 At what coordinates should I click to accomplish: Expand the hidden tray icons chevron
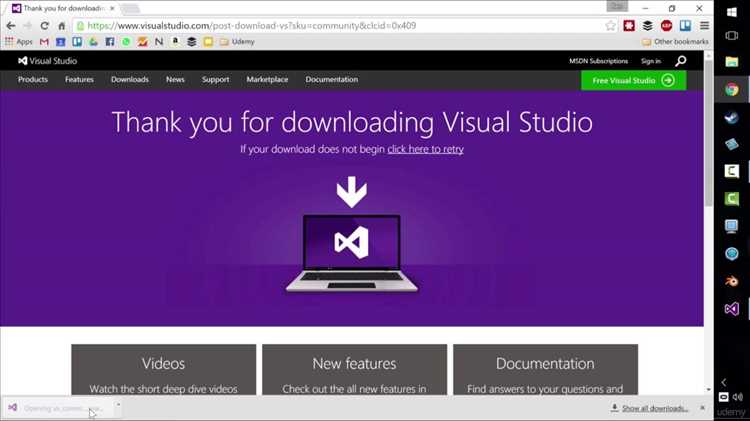point(724,382)
